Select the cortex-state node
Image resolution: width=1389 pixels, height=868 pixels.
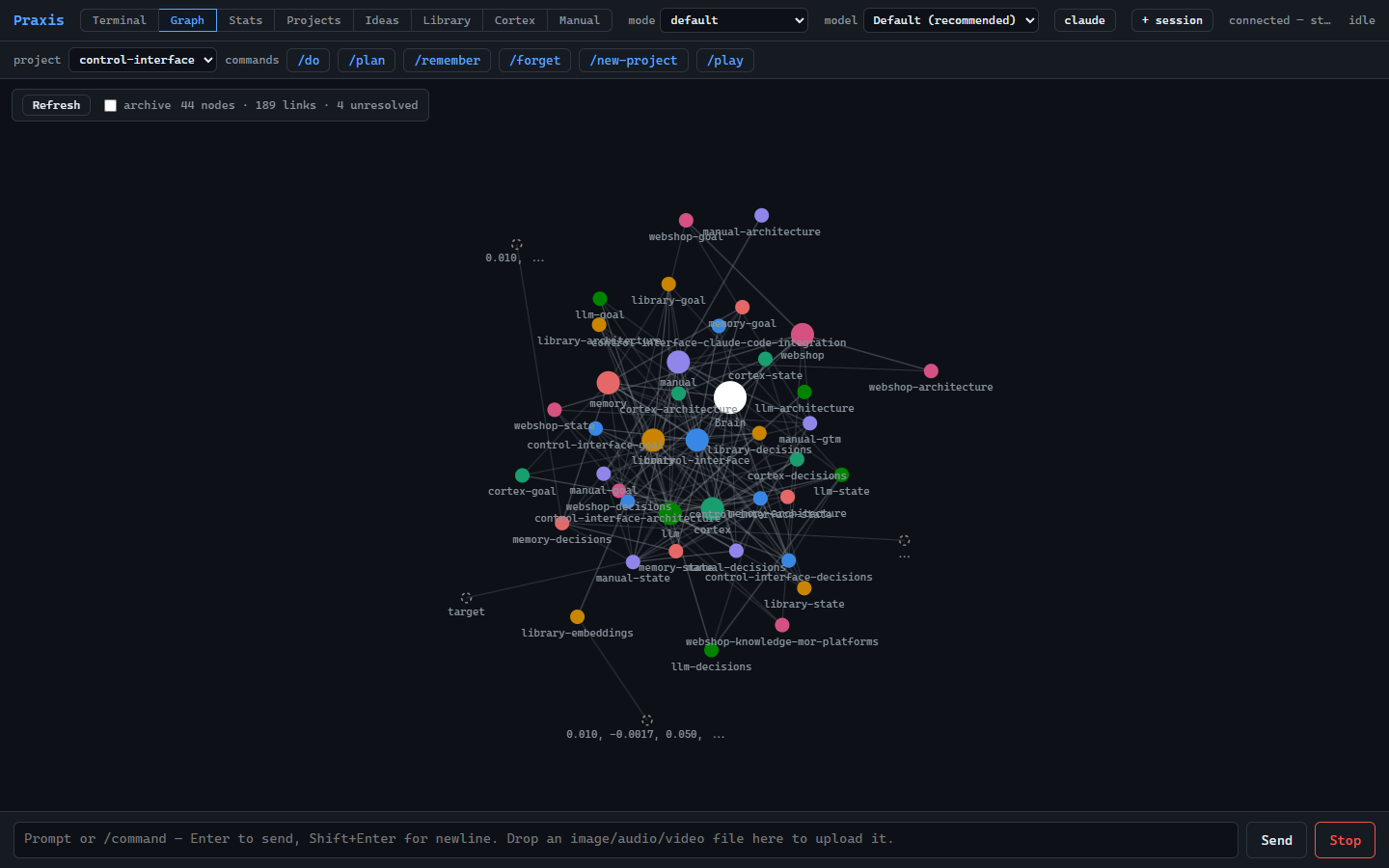765,359
